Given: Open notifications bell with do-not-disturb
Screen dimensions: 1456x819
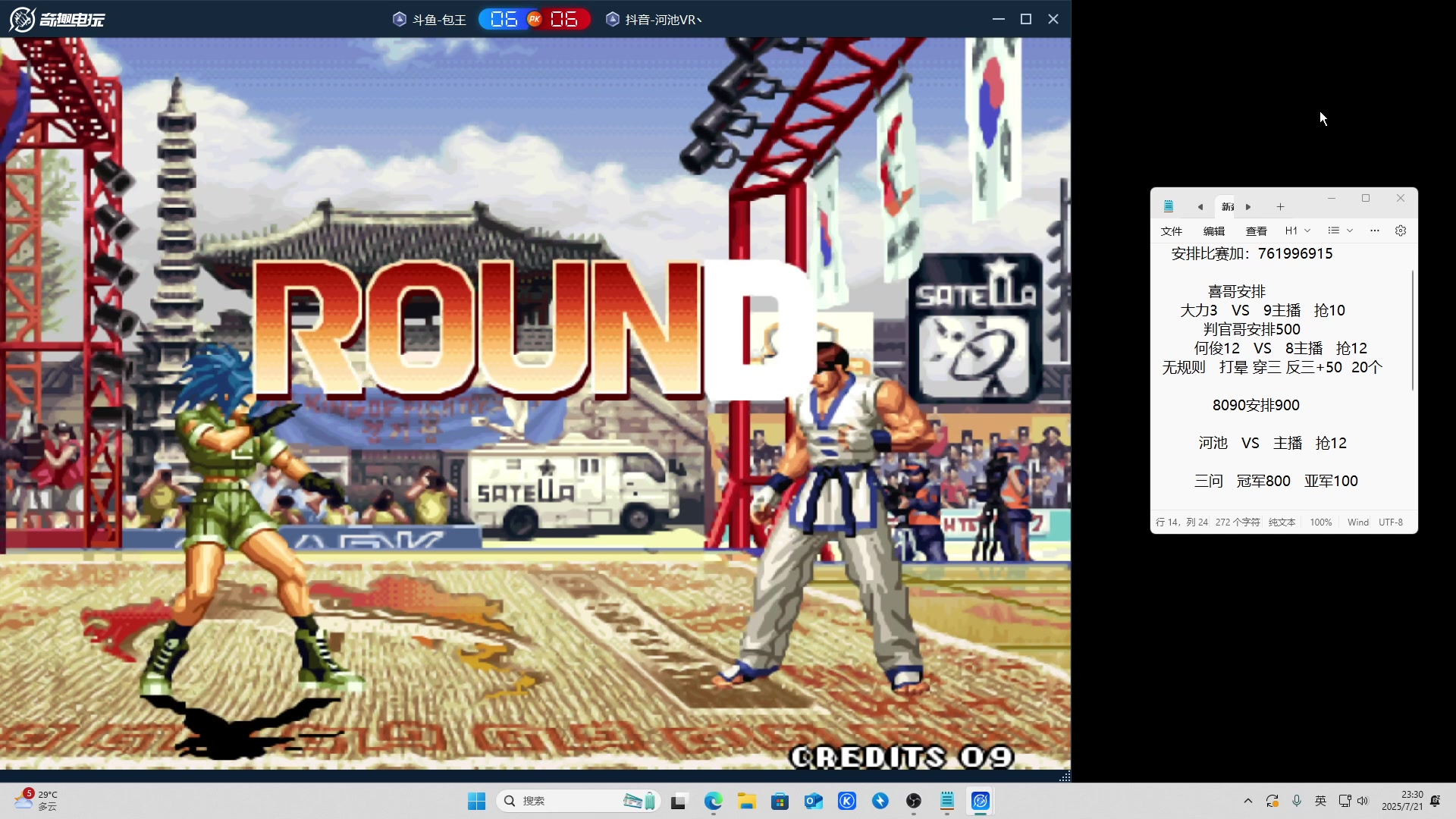Looking at the screenshot, I should point(1436,801).
